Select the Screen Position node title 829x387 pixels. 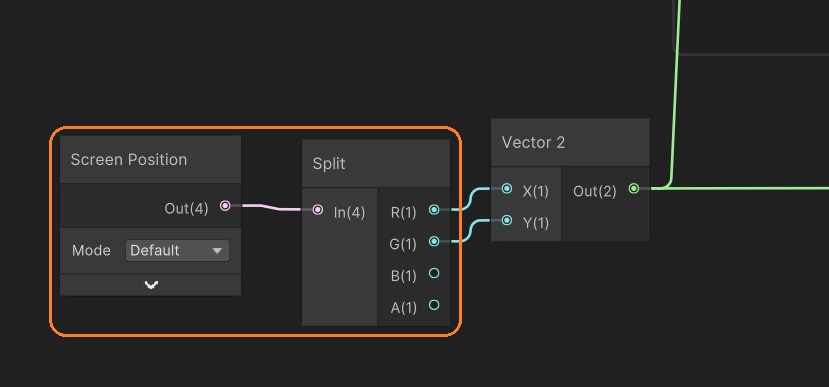pyautogui.click(x=129, y=160)
